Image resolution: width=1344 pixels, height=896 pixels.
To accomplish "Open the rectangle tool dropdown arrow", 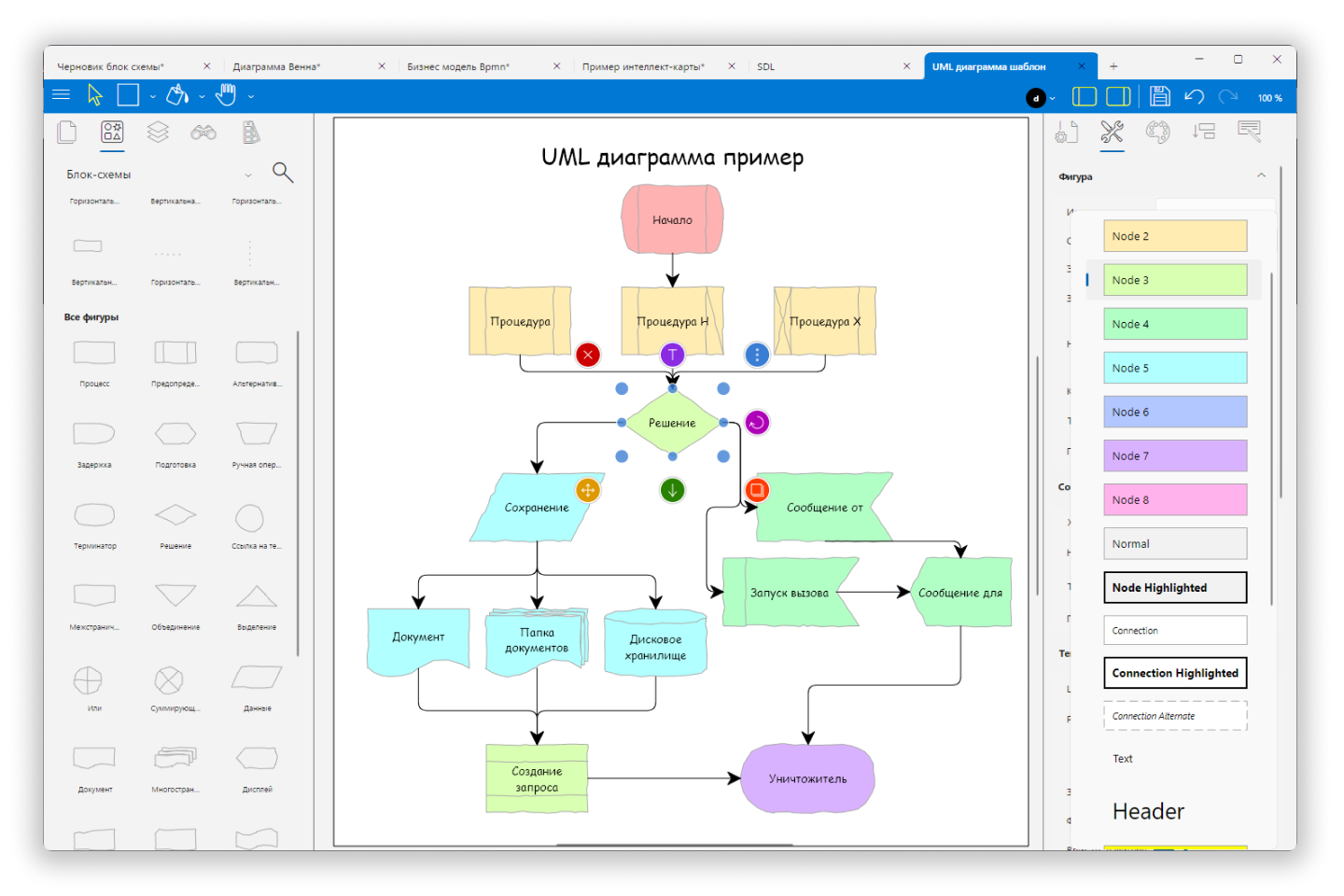I will 152,96.
